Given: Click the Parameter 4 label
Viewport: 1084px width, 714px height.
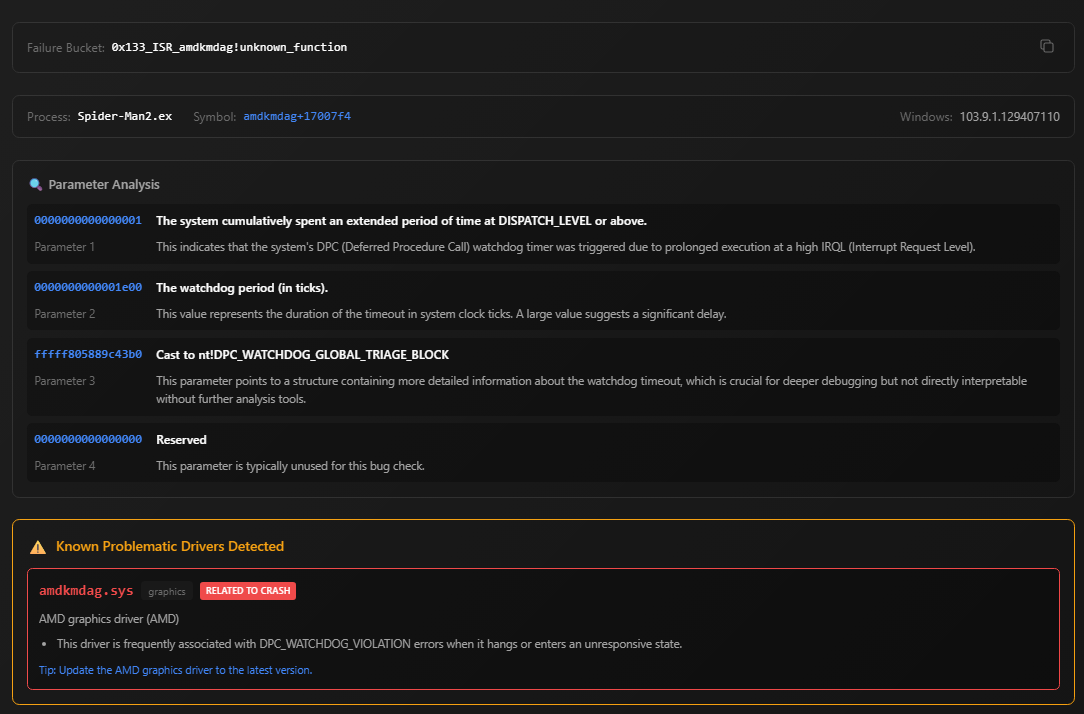Looking at the screenshot, I should 64,466.
